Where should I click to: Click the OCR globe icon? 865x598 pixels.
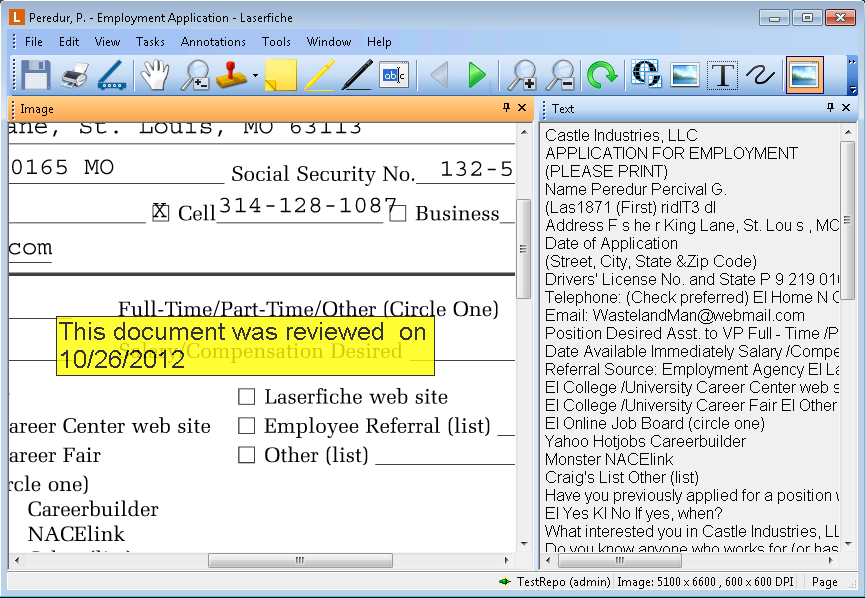[646, 73]
